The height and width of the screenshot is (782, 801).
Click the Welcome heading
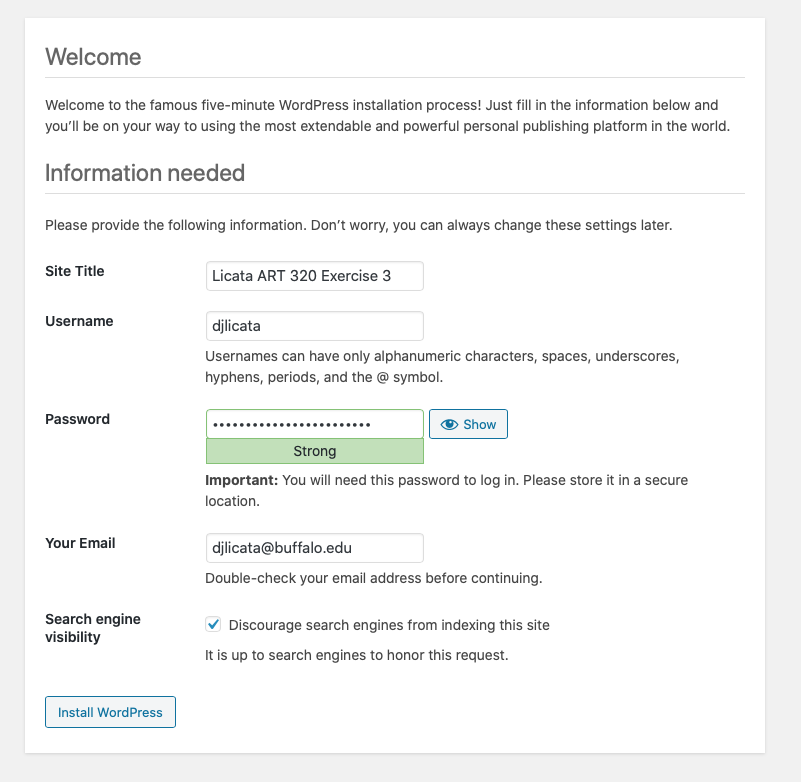pos(93,57)
